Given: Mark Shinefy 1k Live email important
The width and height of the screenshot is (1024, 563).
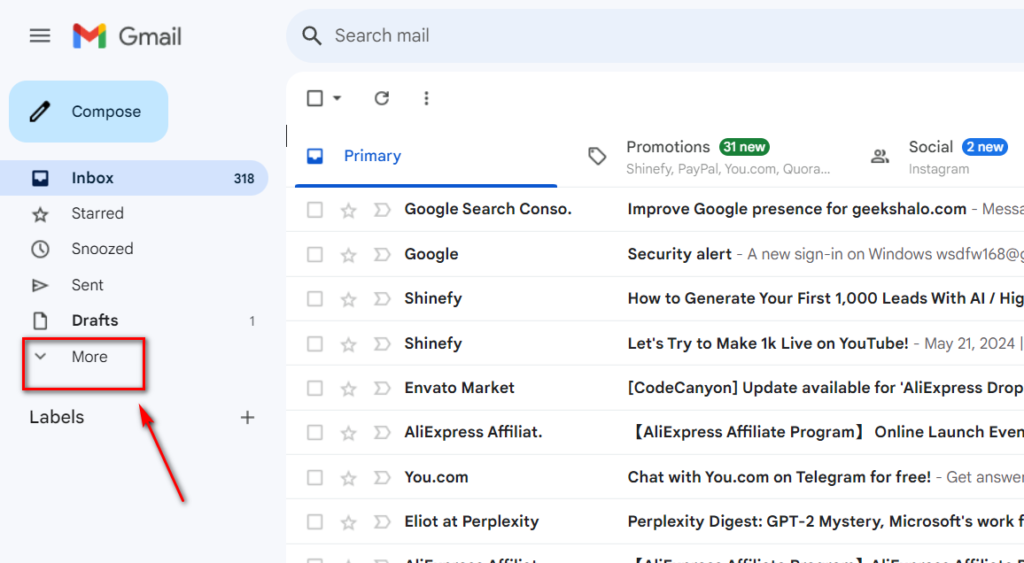Looking at the screenshot, I should pyautogui.click(x=381, y=344).
